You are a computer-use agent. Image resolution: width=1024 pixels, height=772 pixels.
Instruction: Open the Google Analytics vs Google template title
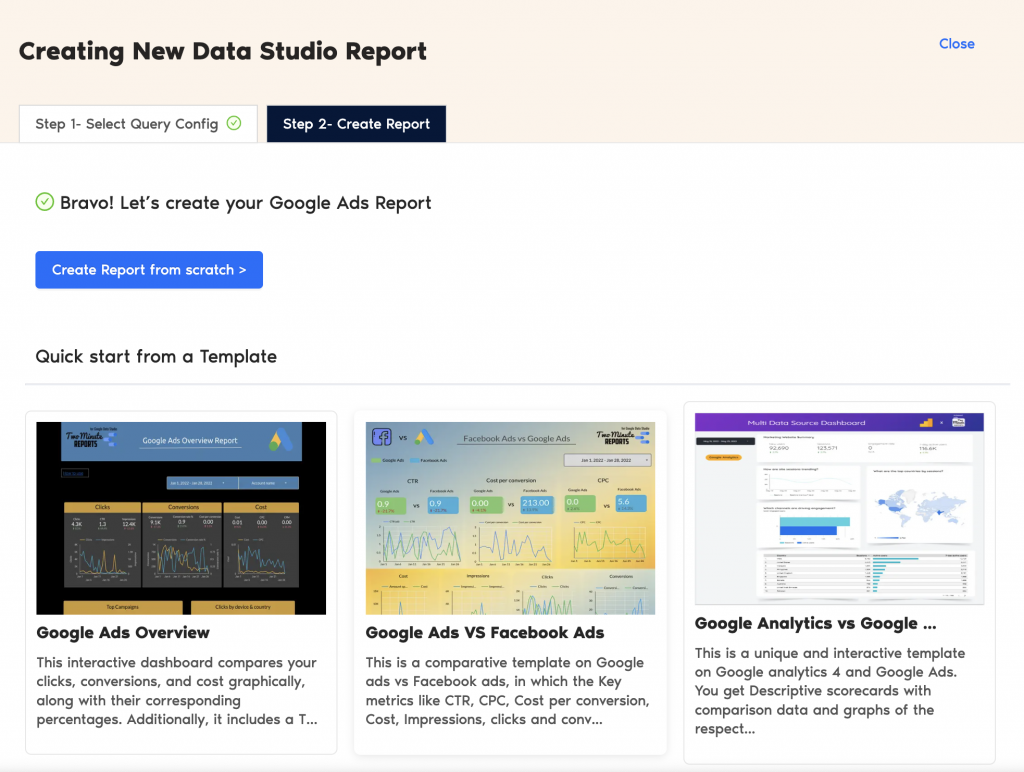(815, 623)
